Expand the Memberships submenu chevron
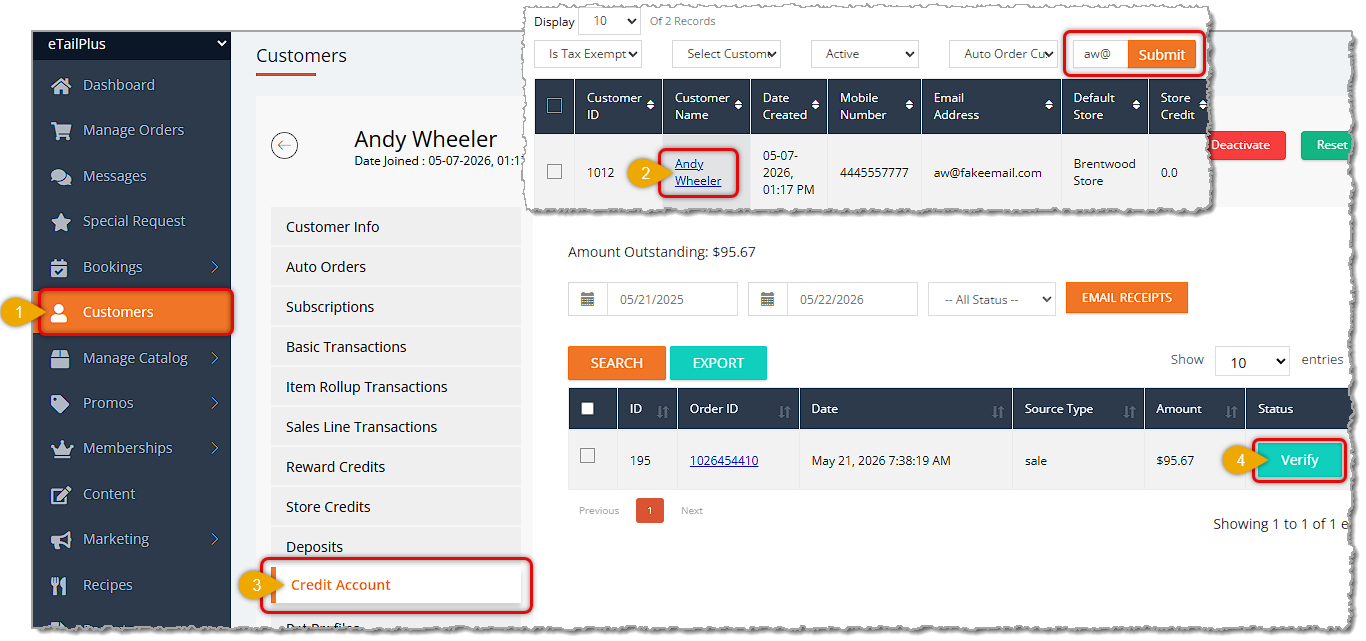Screen dimensions: 1366x641 [x=215, y=449]
